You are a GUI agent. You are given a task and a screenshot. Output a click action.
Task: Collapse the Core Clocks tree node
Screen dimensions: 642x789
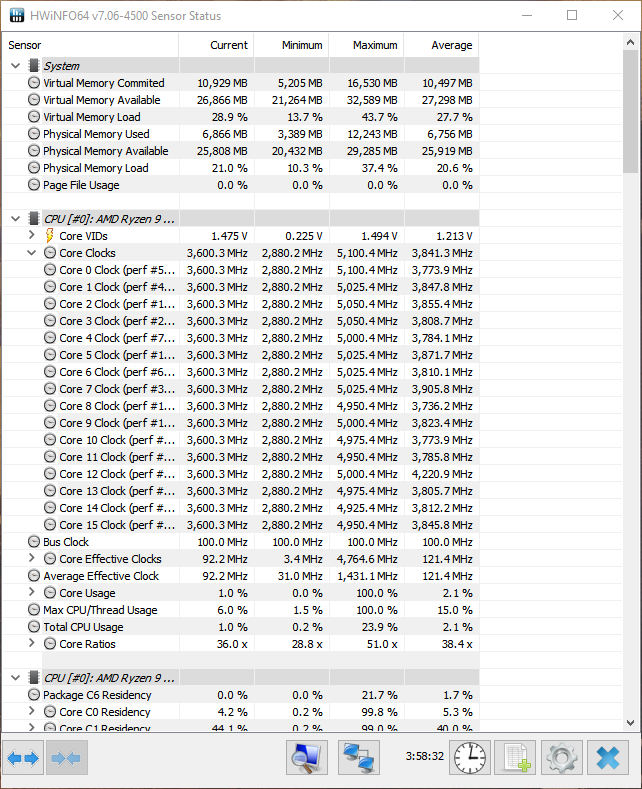(32, 253)
